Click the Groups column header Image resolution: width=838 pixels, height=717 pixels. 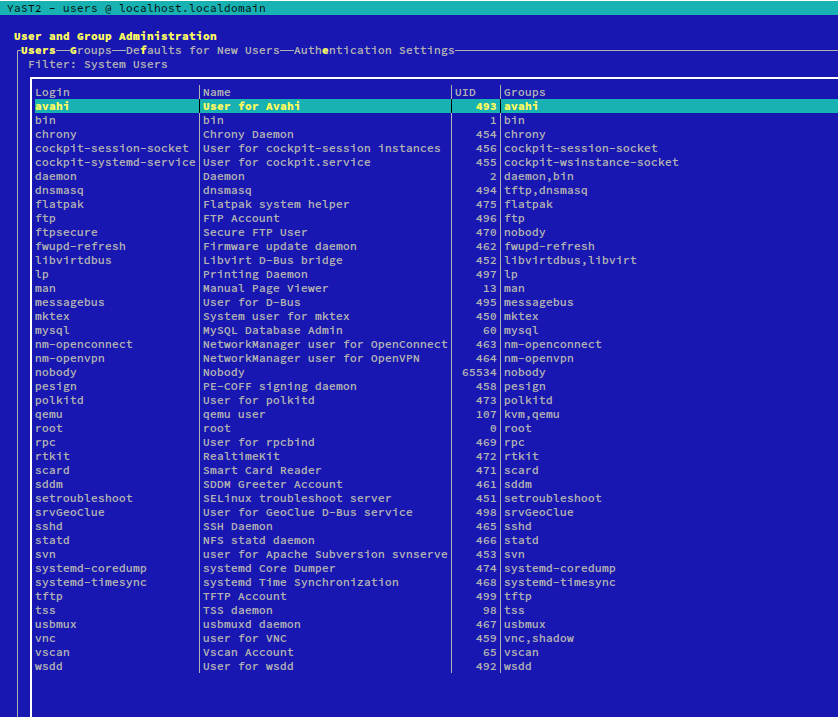pos(524,92)
